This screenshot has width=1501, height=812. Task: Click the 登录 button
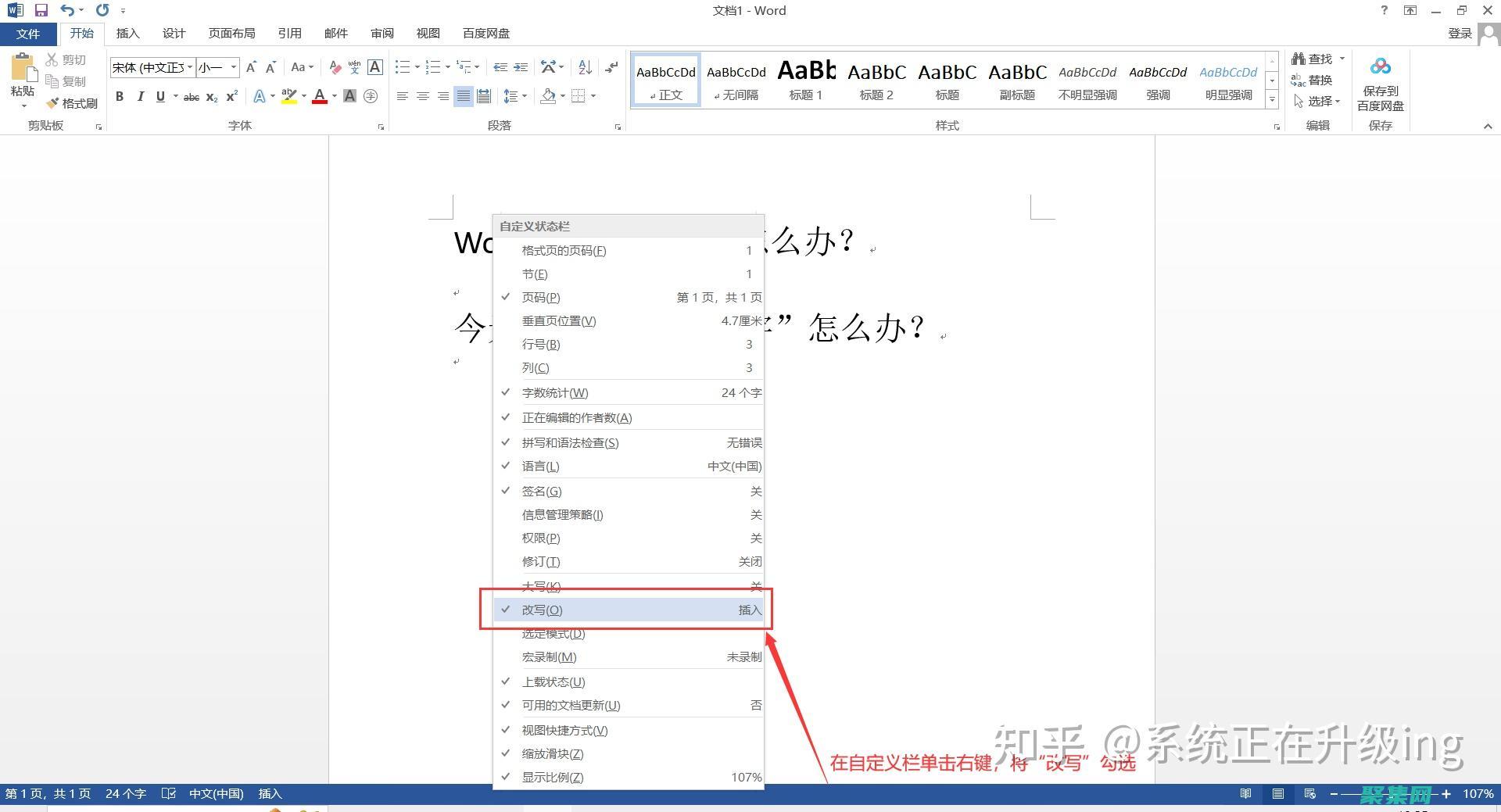click(1460, 33)
